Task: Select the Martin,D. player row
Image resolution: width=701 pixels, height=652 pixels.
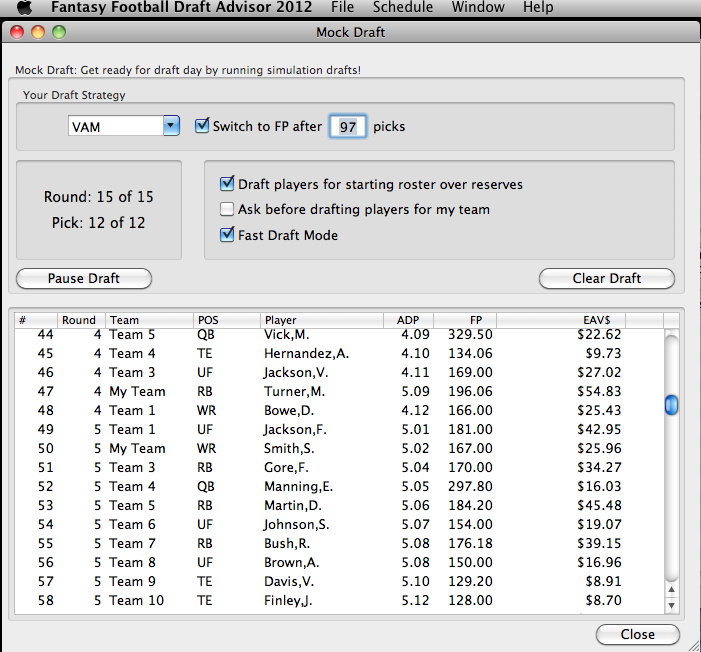Action: 339,505
